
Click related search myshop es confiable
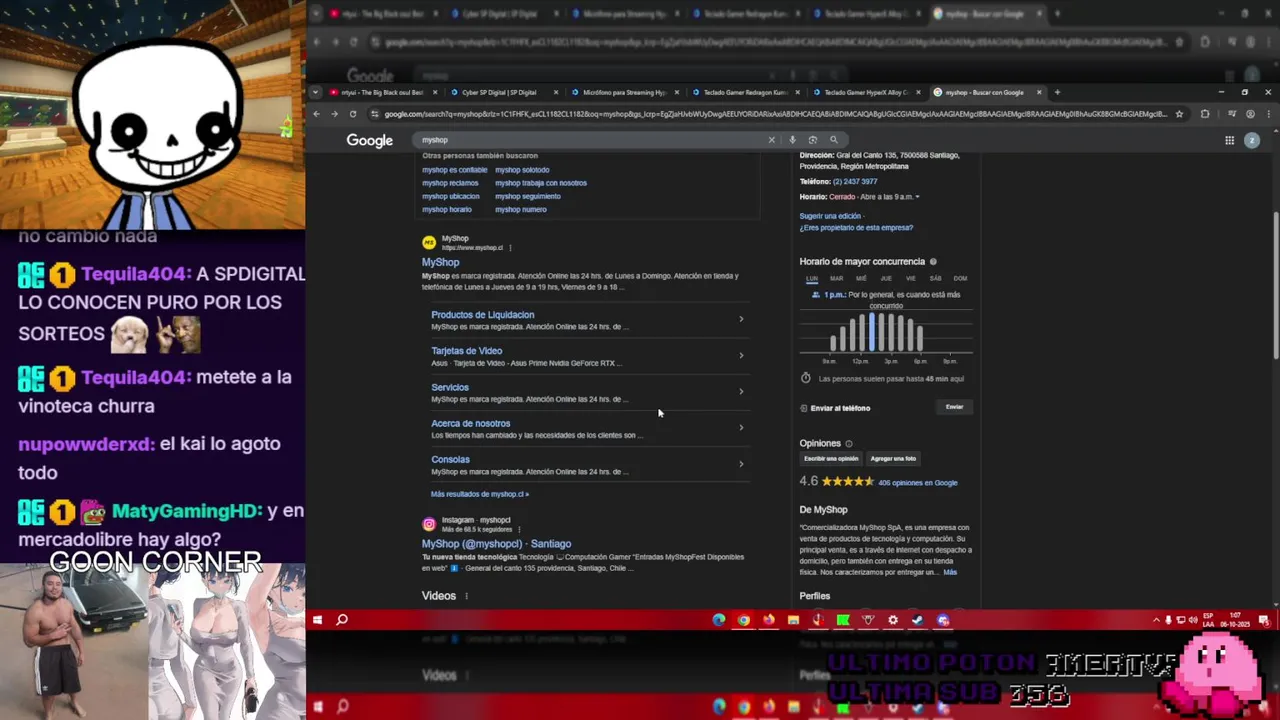pyautogui.click(x=454, y=170)
